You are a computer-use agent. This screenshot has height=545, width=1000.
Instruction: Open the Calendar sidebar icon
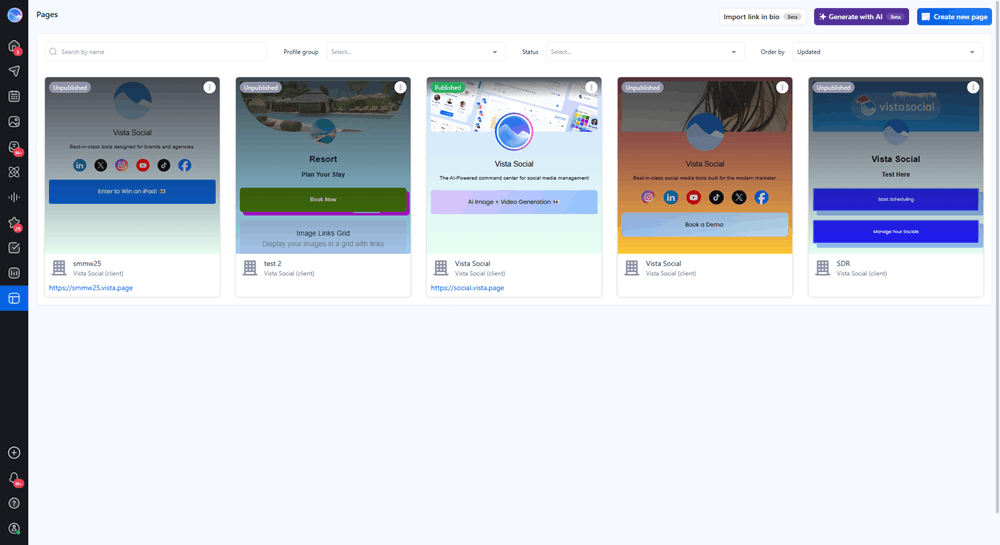14,96
